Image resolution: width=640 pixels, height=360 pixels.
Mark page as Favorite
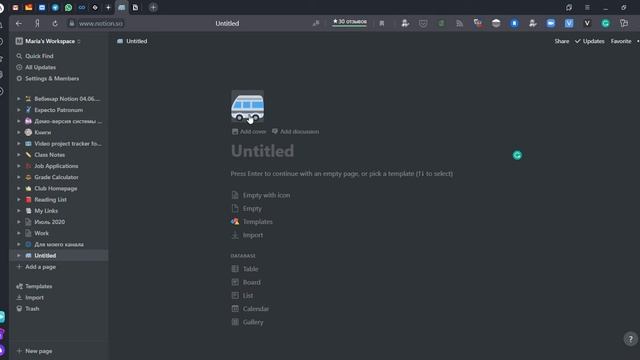(x=621, y=41)
